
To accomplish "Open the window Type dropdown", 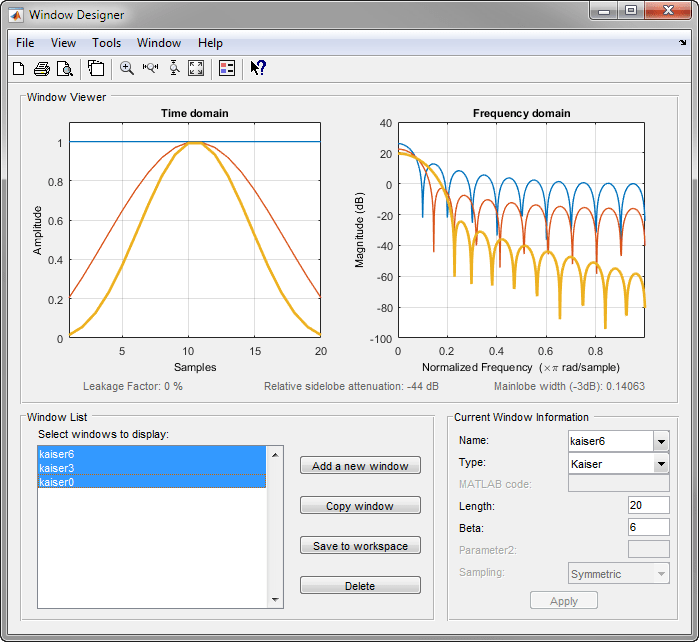I will (661, 463).
